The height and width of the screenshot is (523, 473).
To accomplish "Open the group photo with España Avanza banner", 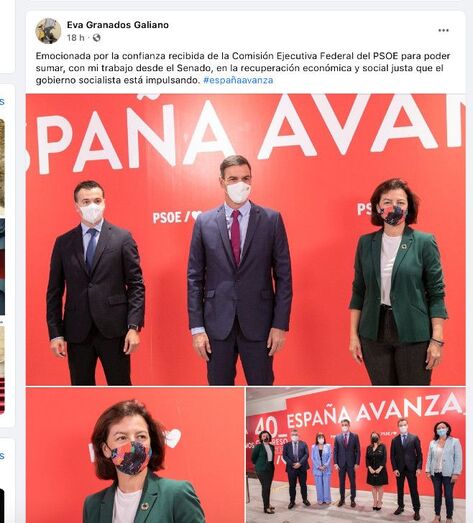I will pyautogui.click(x=356, y=455).
